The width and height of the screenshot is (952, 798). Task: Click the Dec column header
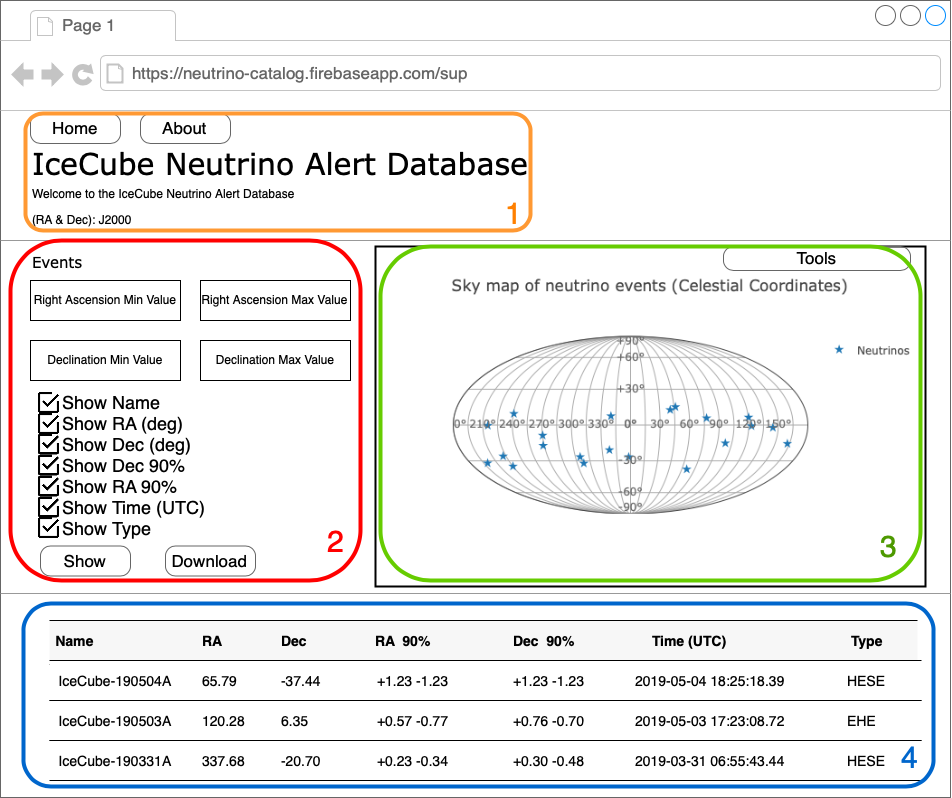[x=293, y=641]
